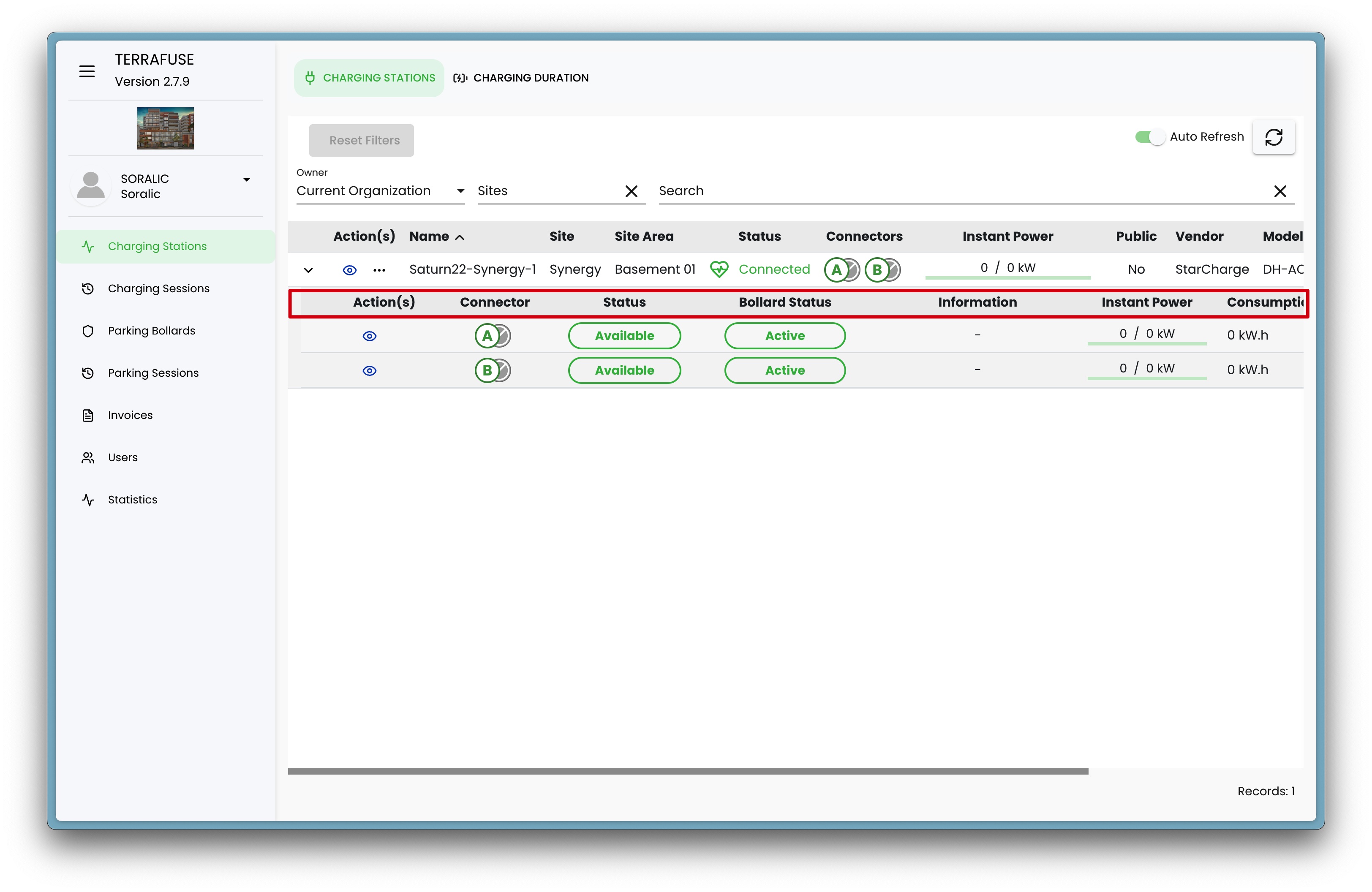Toggle the Auto Refresh switch
The width and height of the screenshot is (1372, 892).
1149,137
